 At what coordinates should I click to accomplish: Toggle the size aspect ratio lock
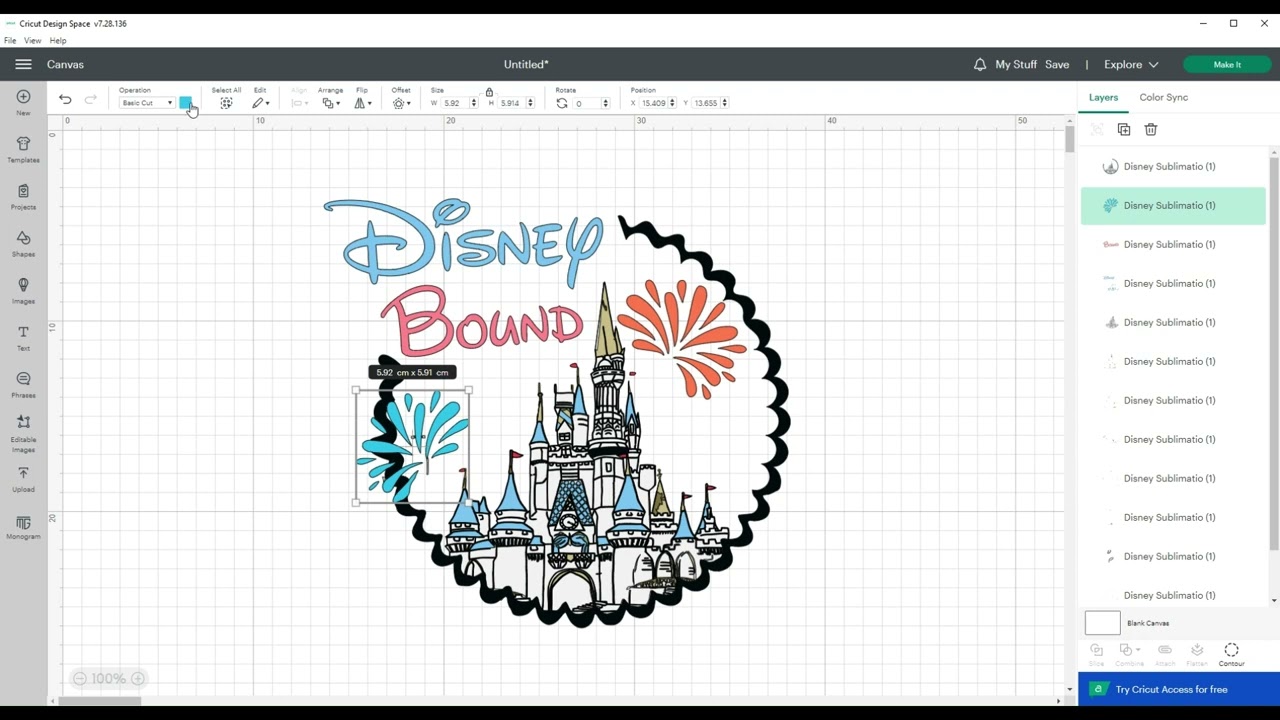pos(489,92)
